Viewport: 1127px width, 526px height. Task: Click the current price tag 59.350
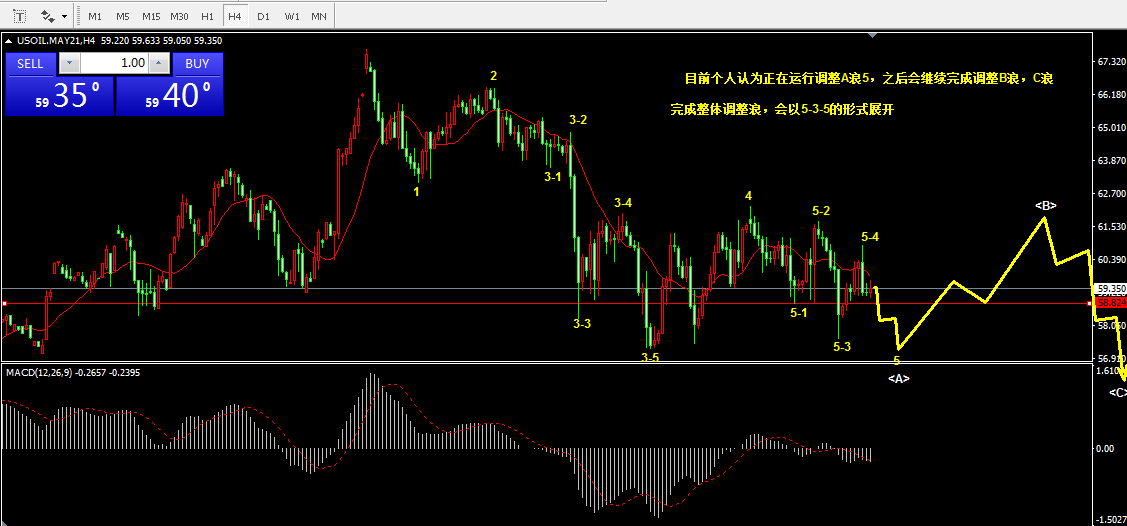pos(1109,288)
